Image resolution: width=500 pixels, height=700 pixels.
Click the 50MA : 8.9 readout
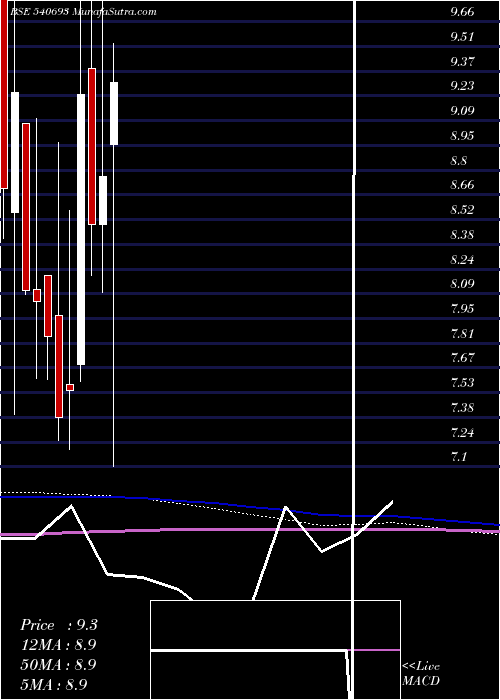tap(59, 664)
